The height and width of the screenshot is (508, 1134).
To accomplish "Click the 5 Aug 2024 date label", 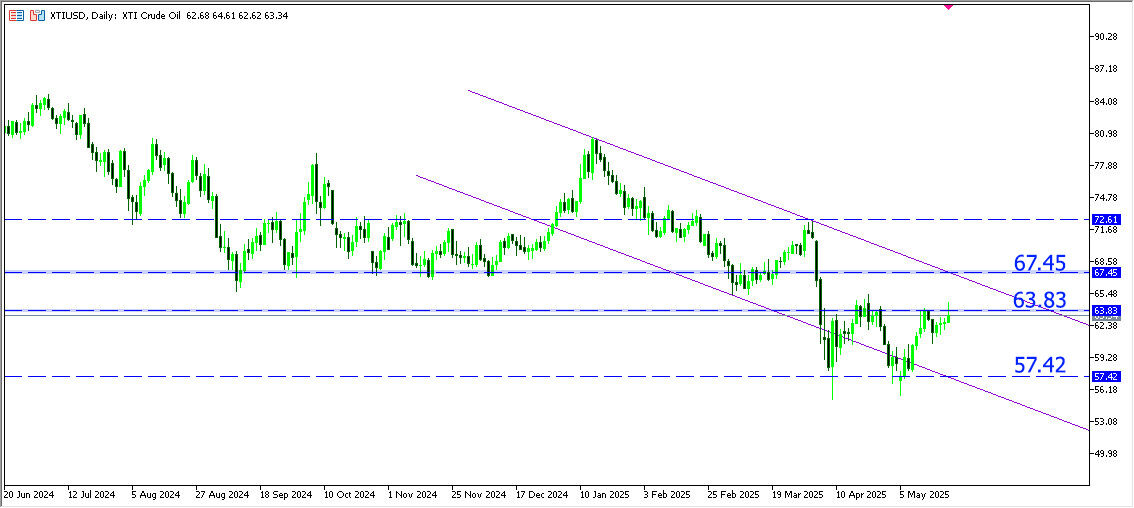I will 157,494.
